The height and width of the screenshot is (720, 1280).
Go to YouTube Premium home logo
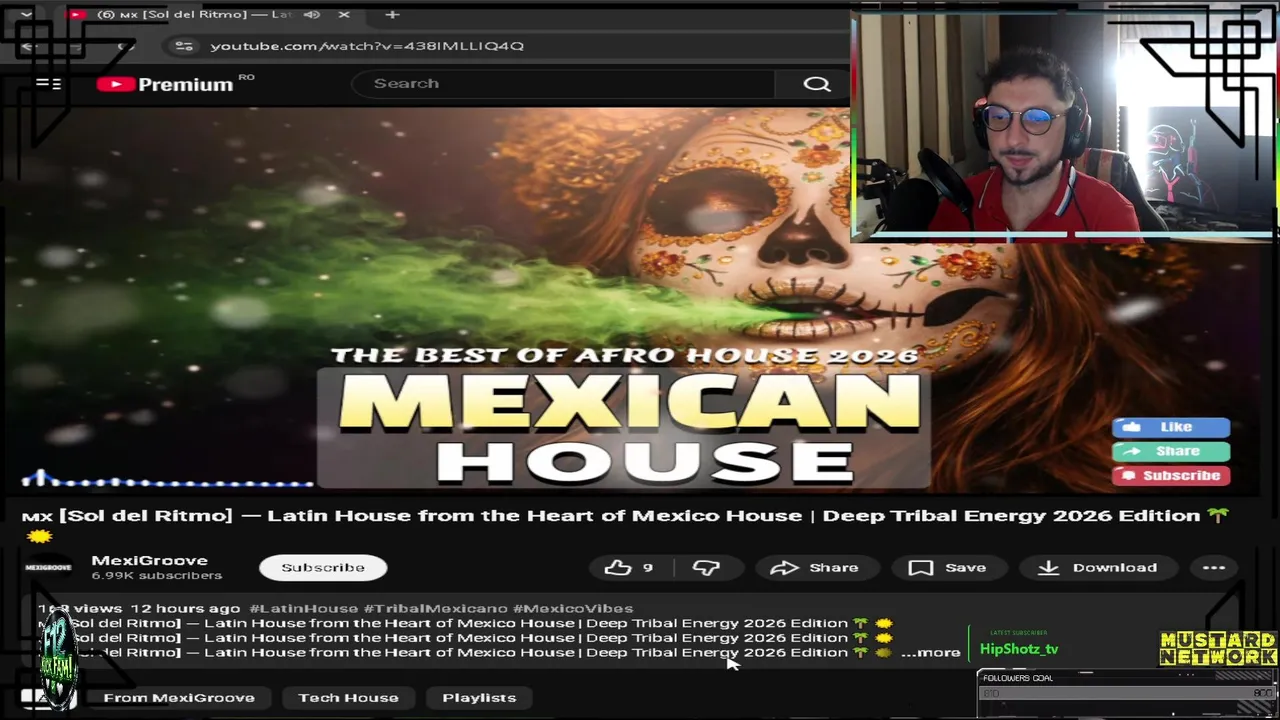coord(166,84)
